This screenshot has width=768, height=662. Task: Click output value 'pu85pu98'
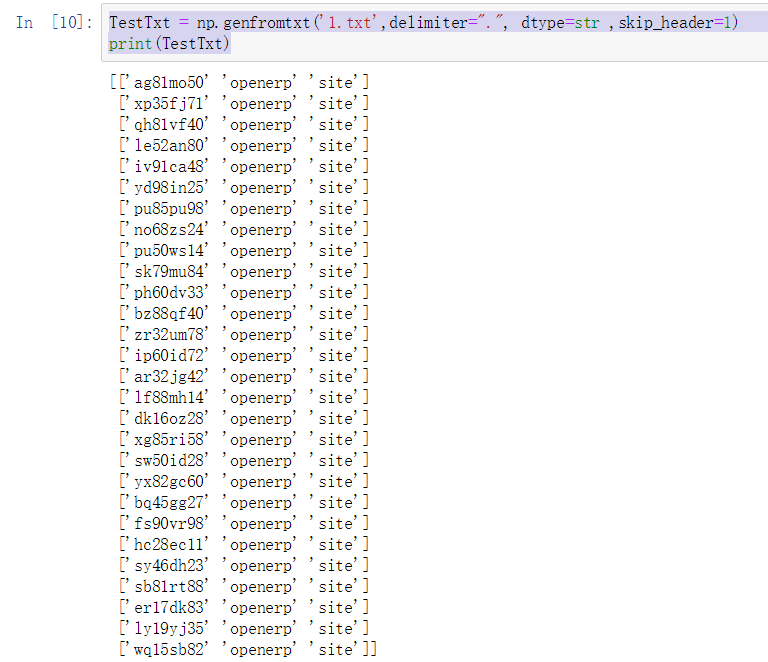tap(169, 209)
